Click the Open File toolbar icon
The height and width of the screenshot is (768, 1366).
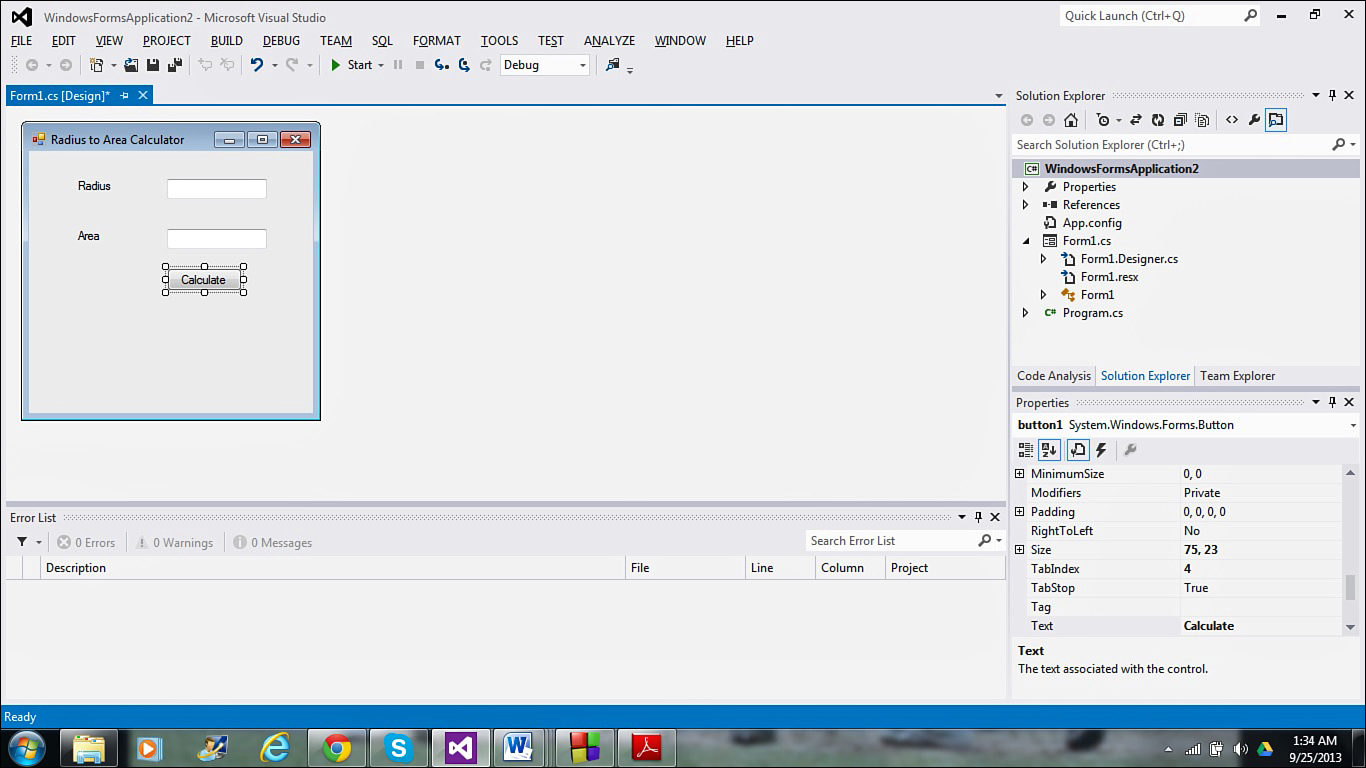[131, 65]
